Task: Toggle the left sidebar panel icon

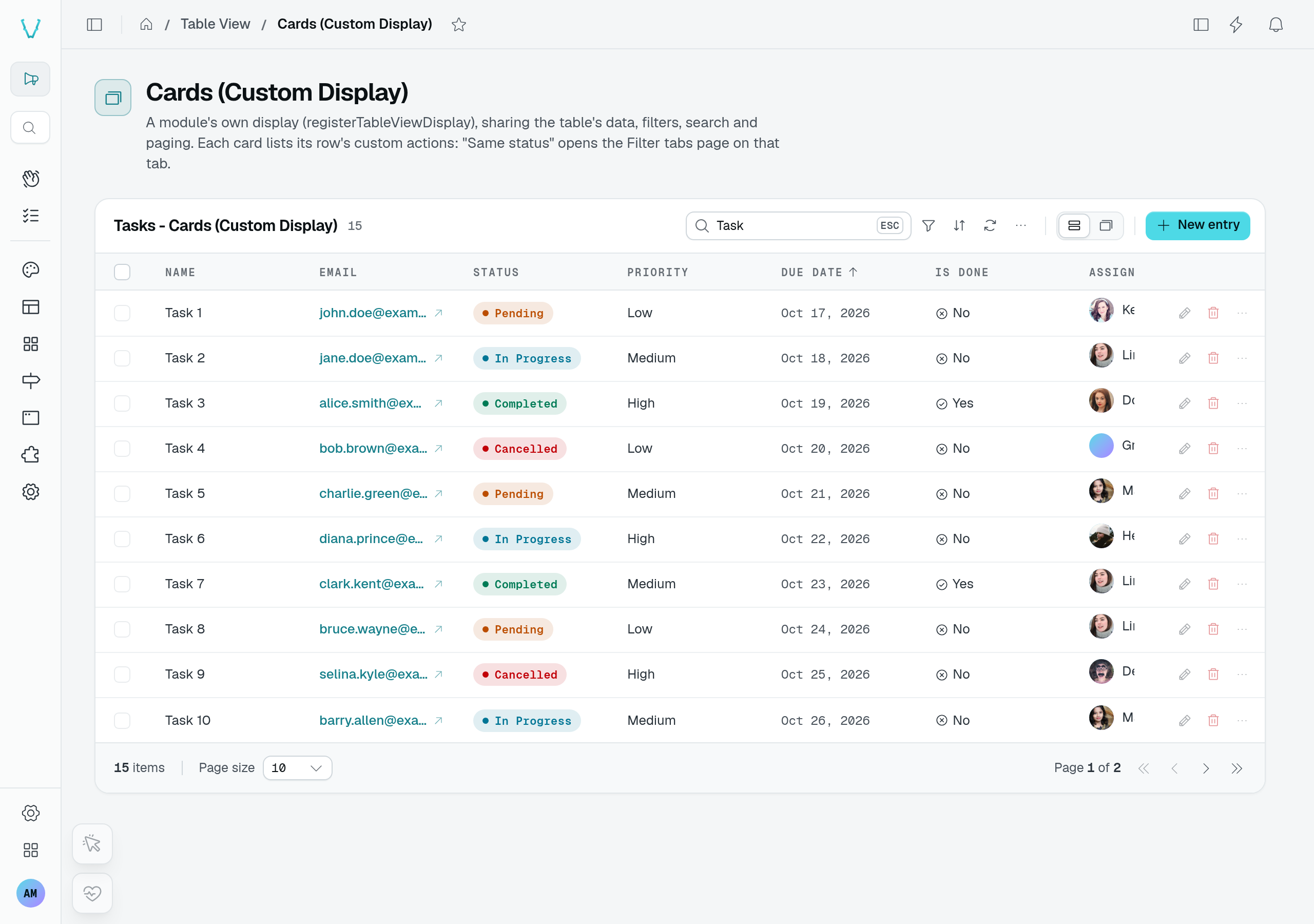Action: [x=94, y=25]
